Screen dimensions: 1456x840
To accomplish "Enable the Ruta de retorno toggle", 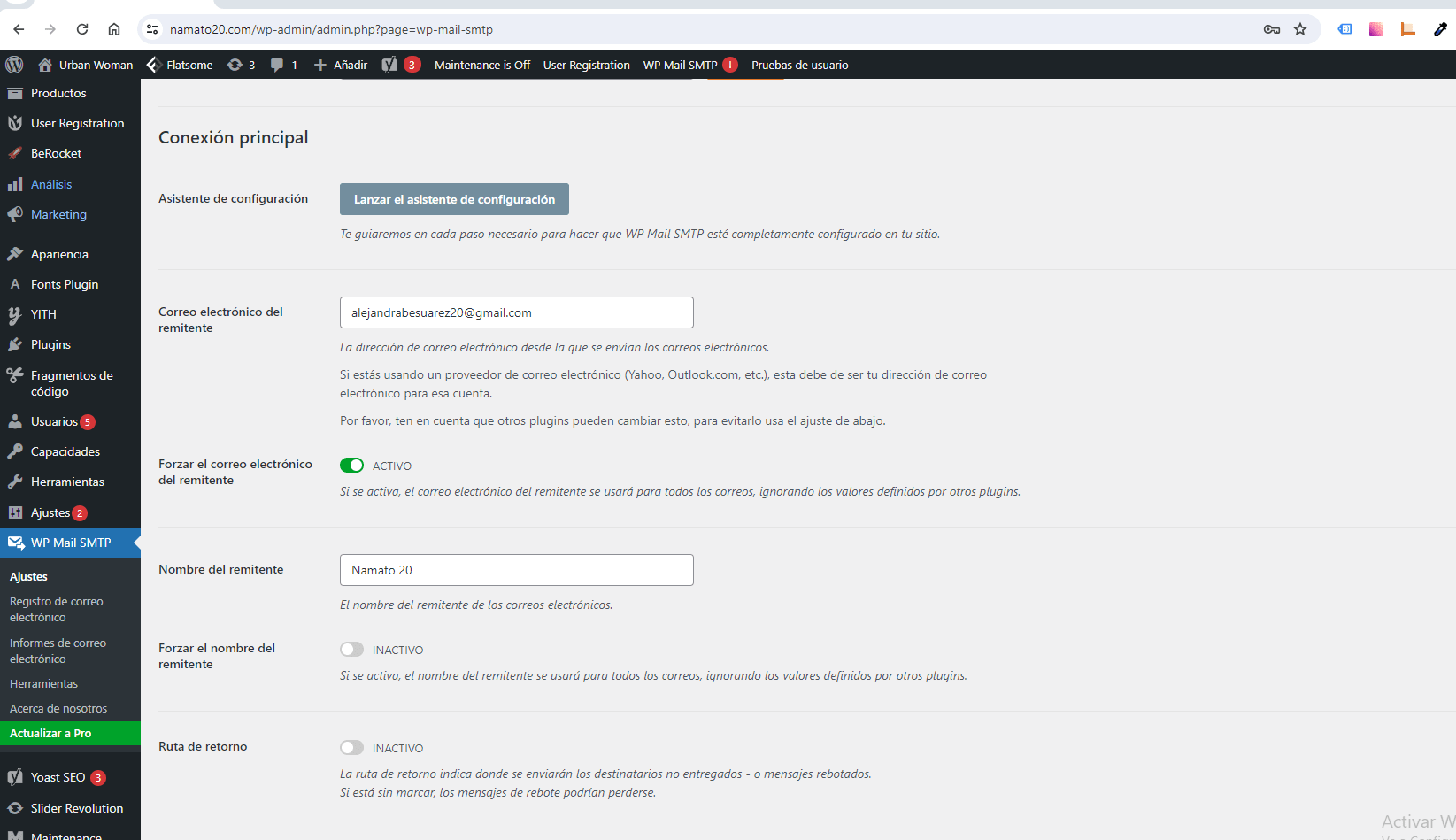I will pos(351,748).
